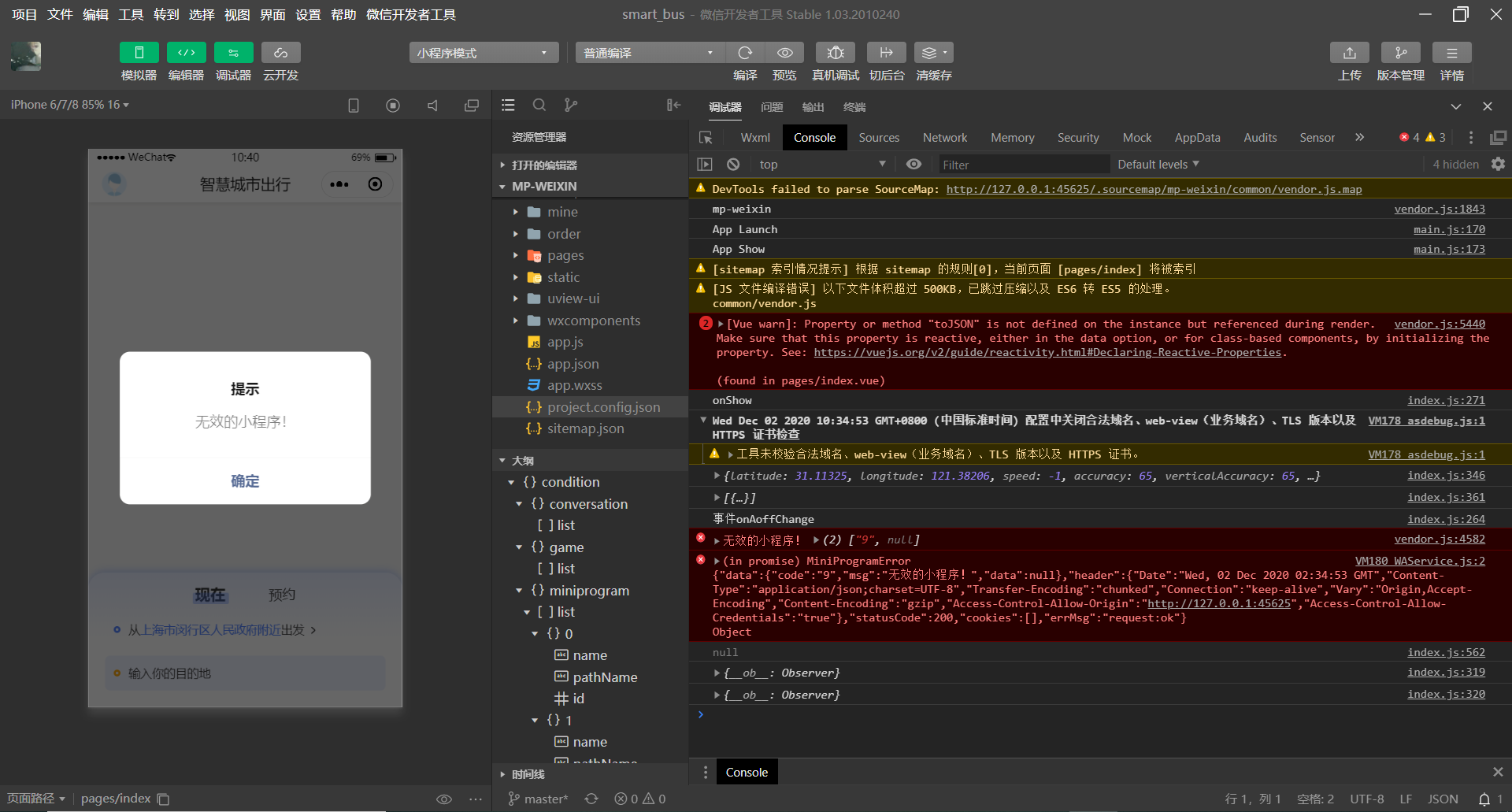This screenshot has width=1512, height=812.
Task: Open version management
Action: click(1401, 53)
